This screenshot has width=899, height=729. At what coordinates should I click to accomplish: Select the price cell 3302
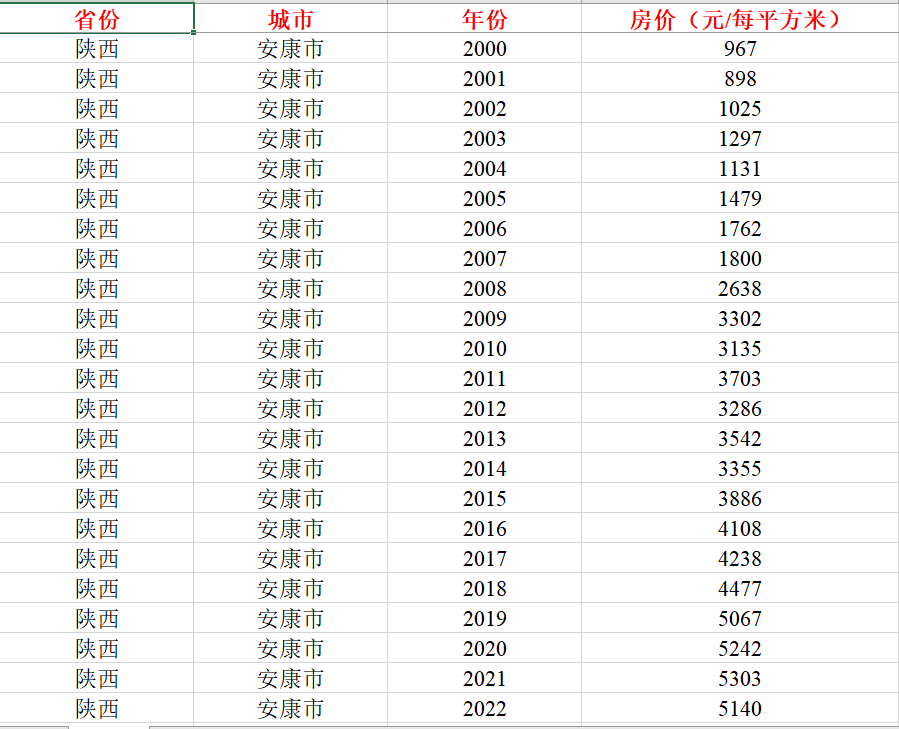(740, 318)
